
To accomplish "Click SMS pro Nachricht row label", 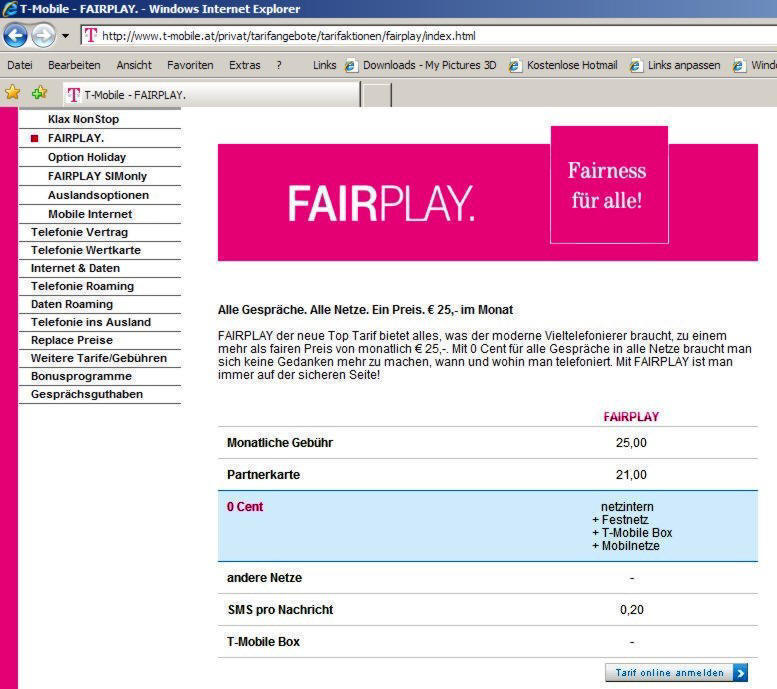I will pos(280,610).
